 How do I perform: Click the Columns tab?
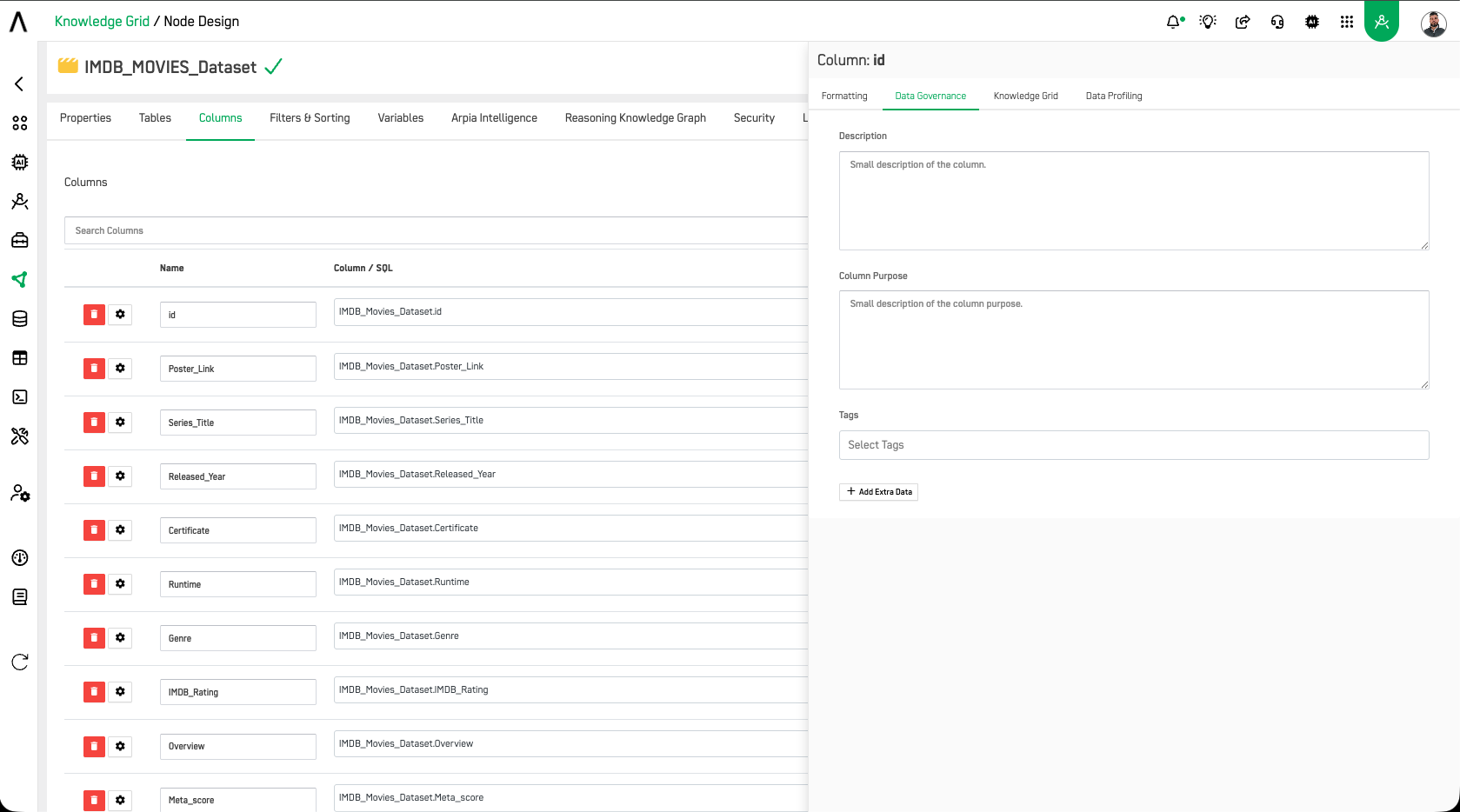click(220, 118)
